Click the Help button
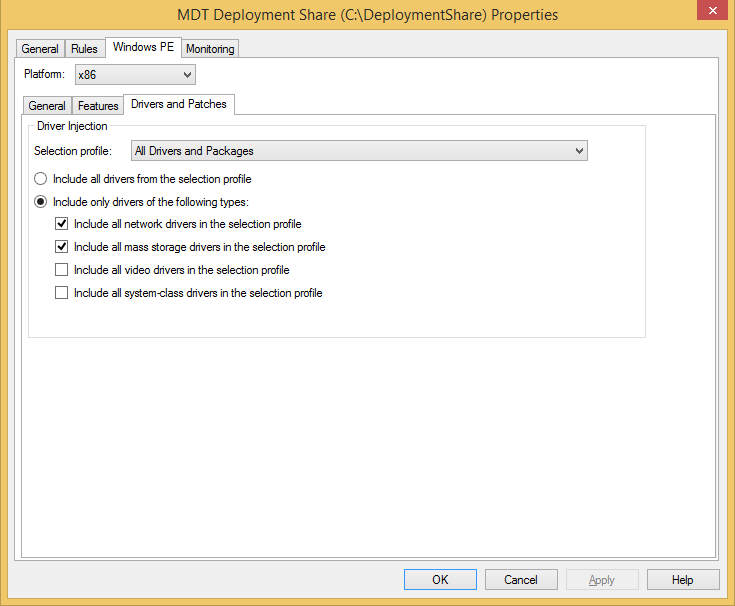735x606 pixels. click(682, 580)
